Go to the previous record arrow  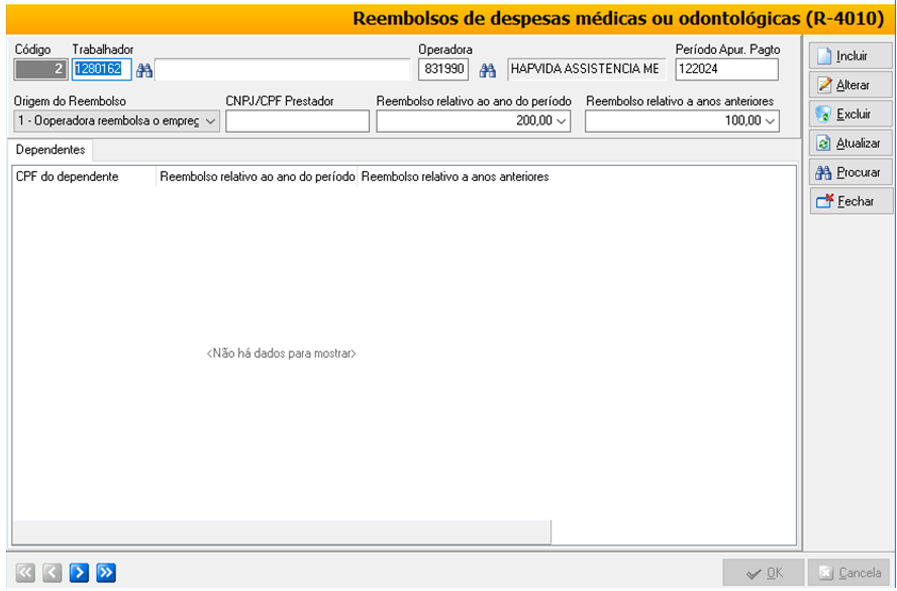52,573
